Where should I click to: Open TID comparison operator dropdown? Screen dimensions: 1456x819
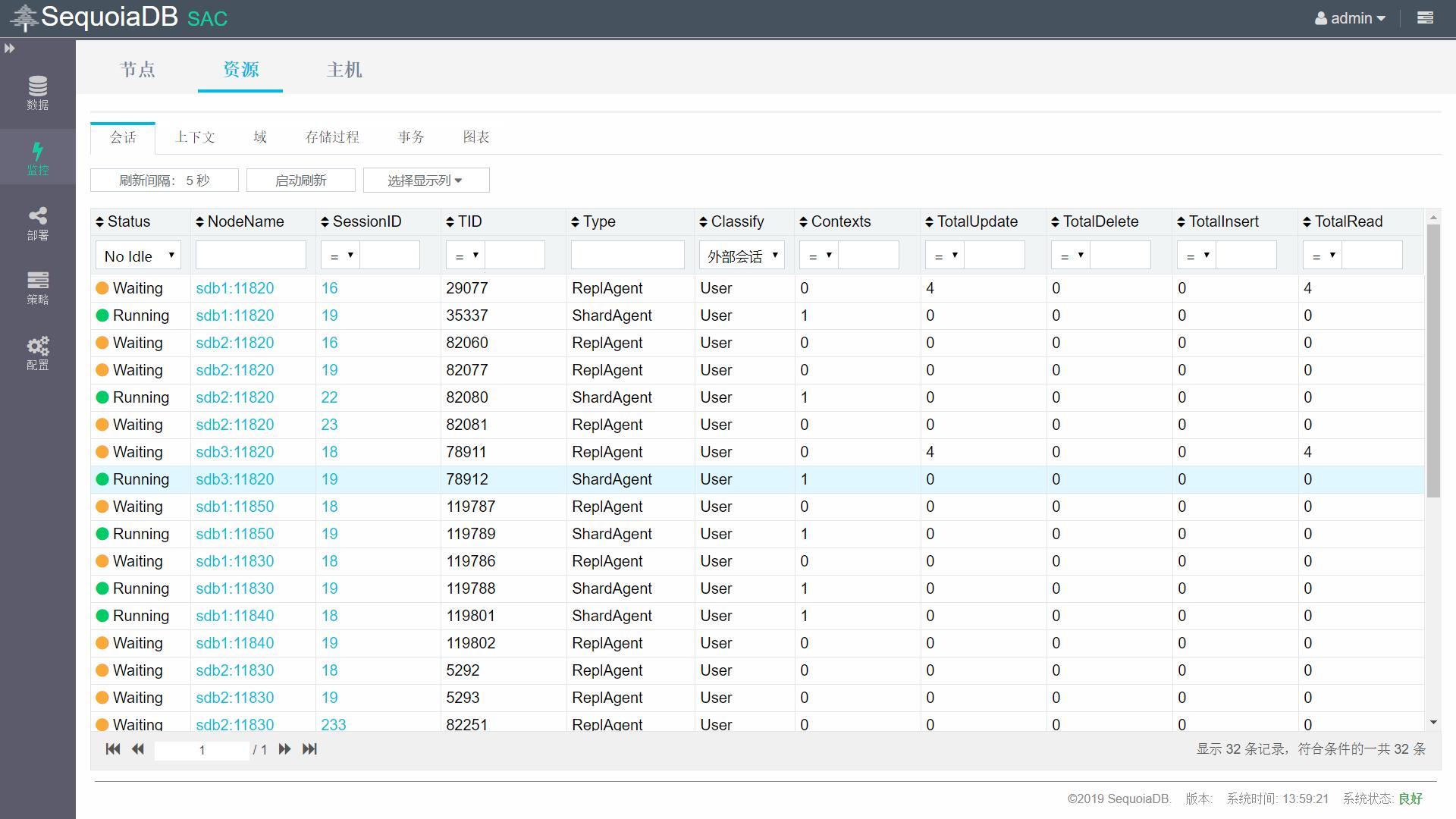466,256
